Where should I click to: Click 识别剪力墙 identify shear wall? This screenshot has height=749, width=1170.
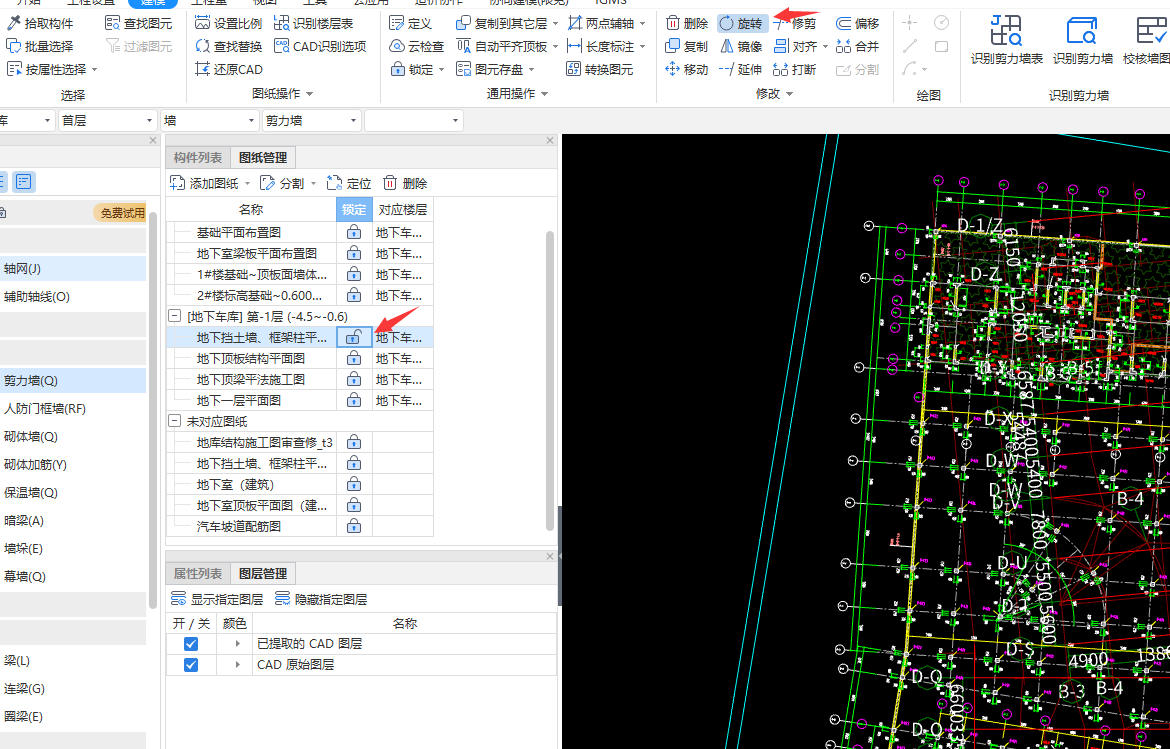(x=1083, y=42)
